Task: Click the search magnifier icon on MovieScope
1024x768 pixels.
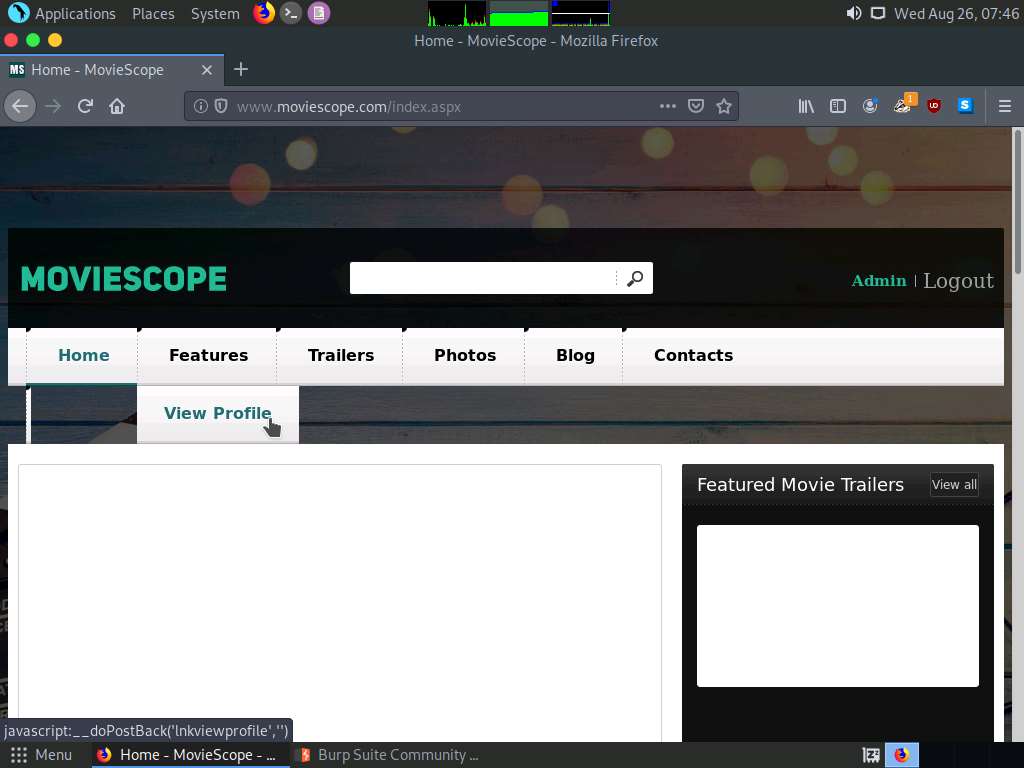Action: (635, 278)
